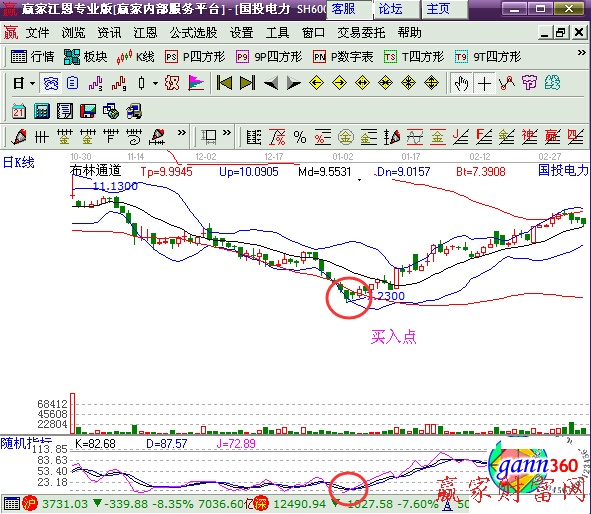Open the 公式选股 menu
Image resolution: width=591 pixels, height=514 pixels.
pyautogui.click(x=193, y=33)
